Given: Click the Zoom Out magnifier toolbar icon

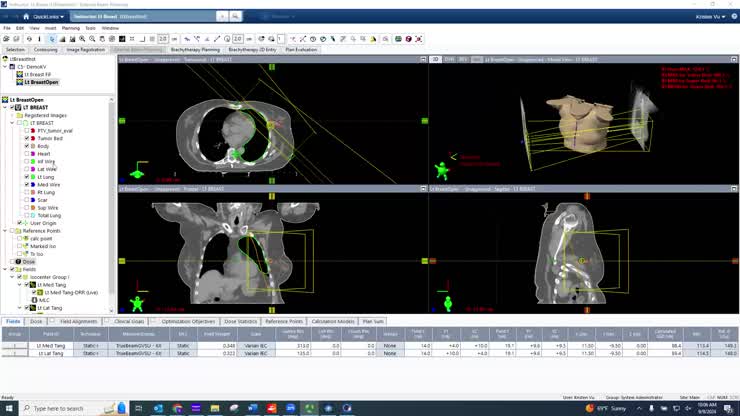Looking at the screenshot, I should coord(92,39).
